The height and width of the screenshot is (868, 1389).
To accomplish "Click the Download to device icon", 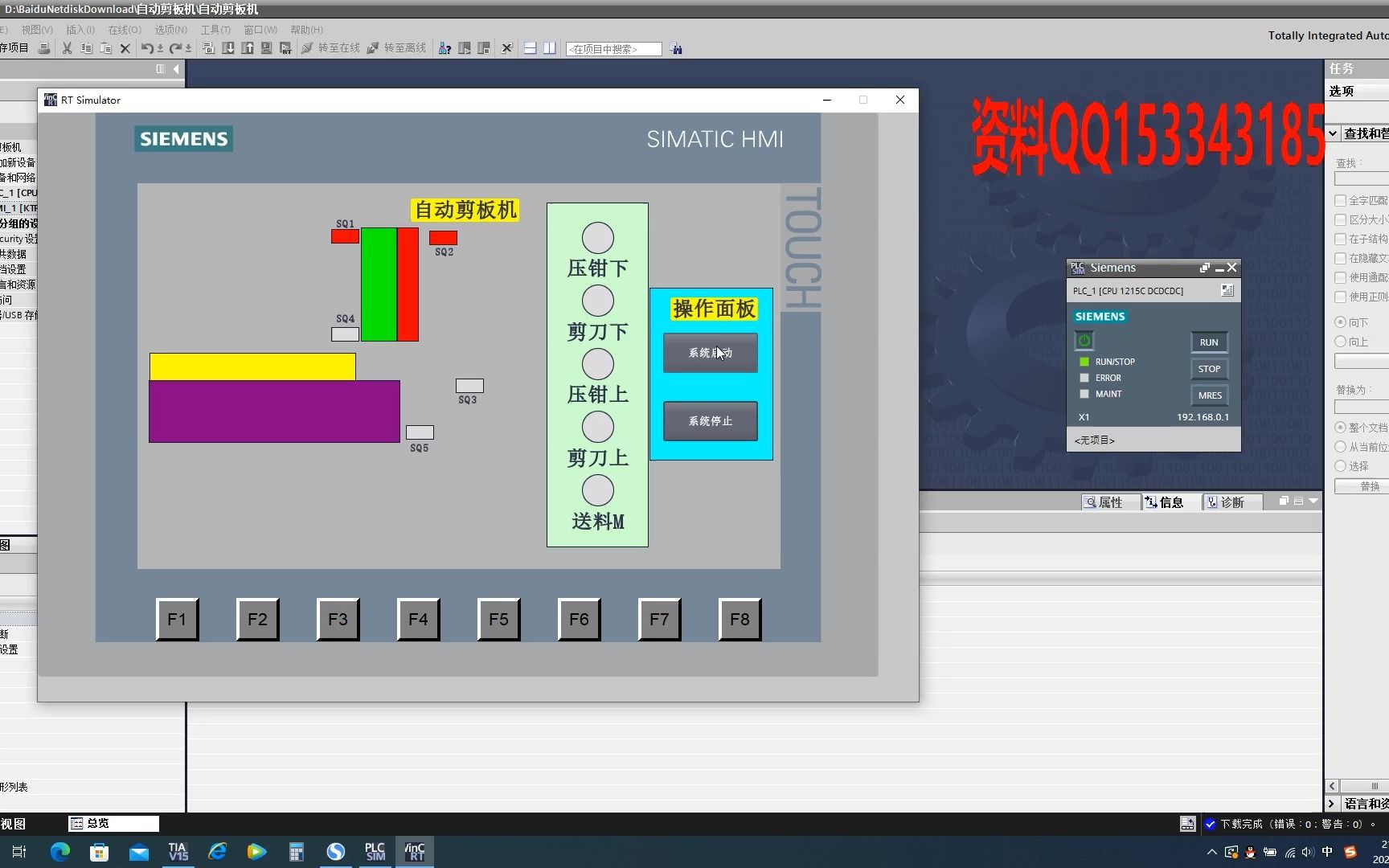I will tap(228, 48).
